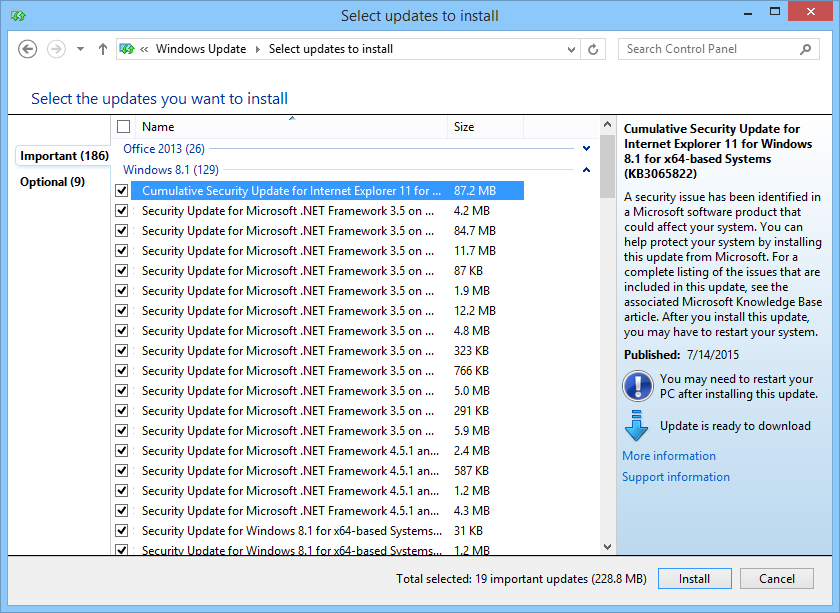
Task: Click the scroll down arrow of update list
Action: pyautogui.click(x=607, y=547)
